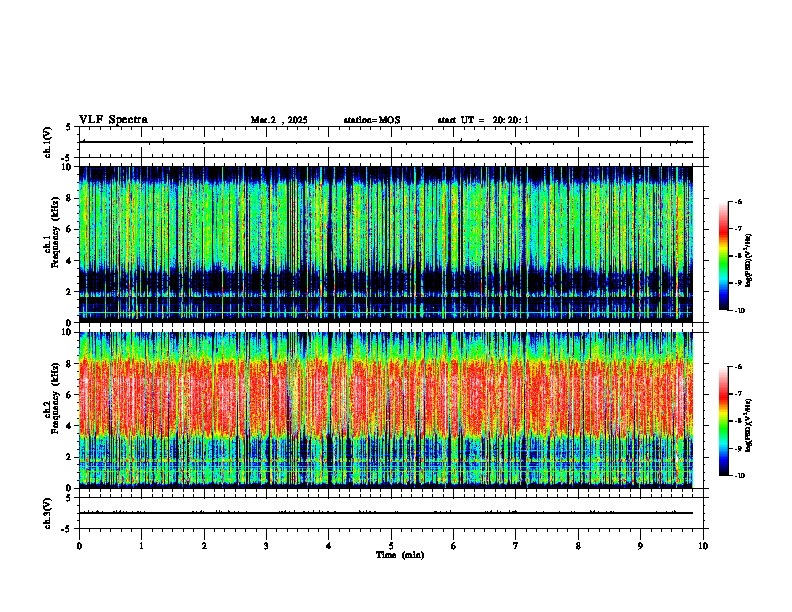Viewport: 792px width, 612px height.
Task: Click time axis tick label '6'
Action: (454, 546)
